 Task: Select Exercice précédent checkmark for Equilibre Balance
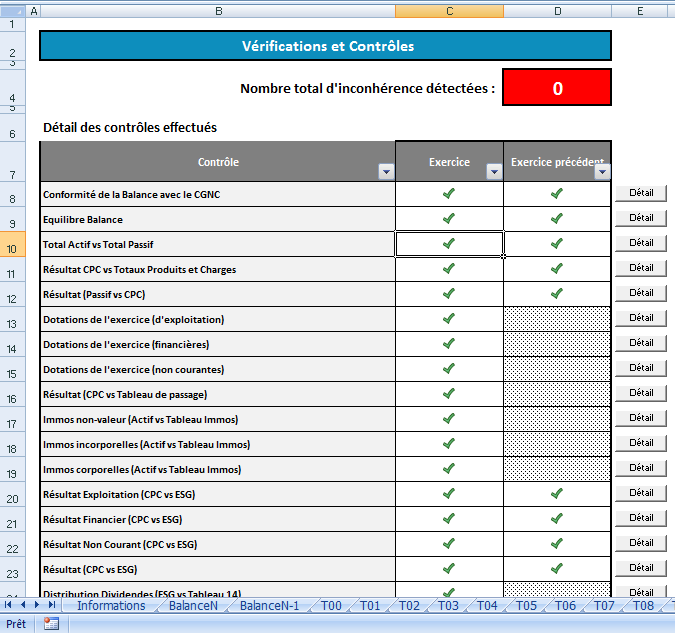pyautogui.click(x=557, y=219)
